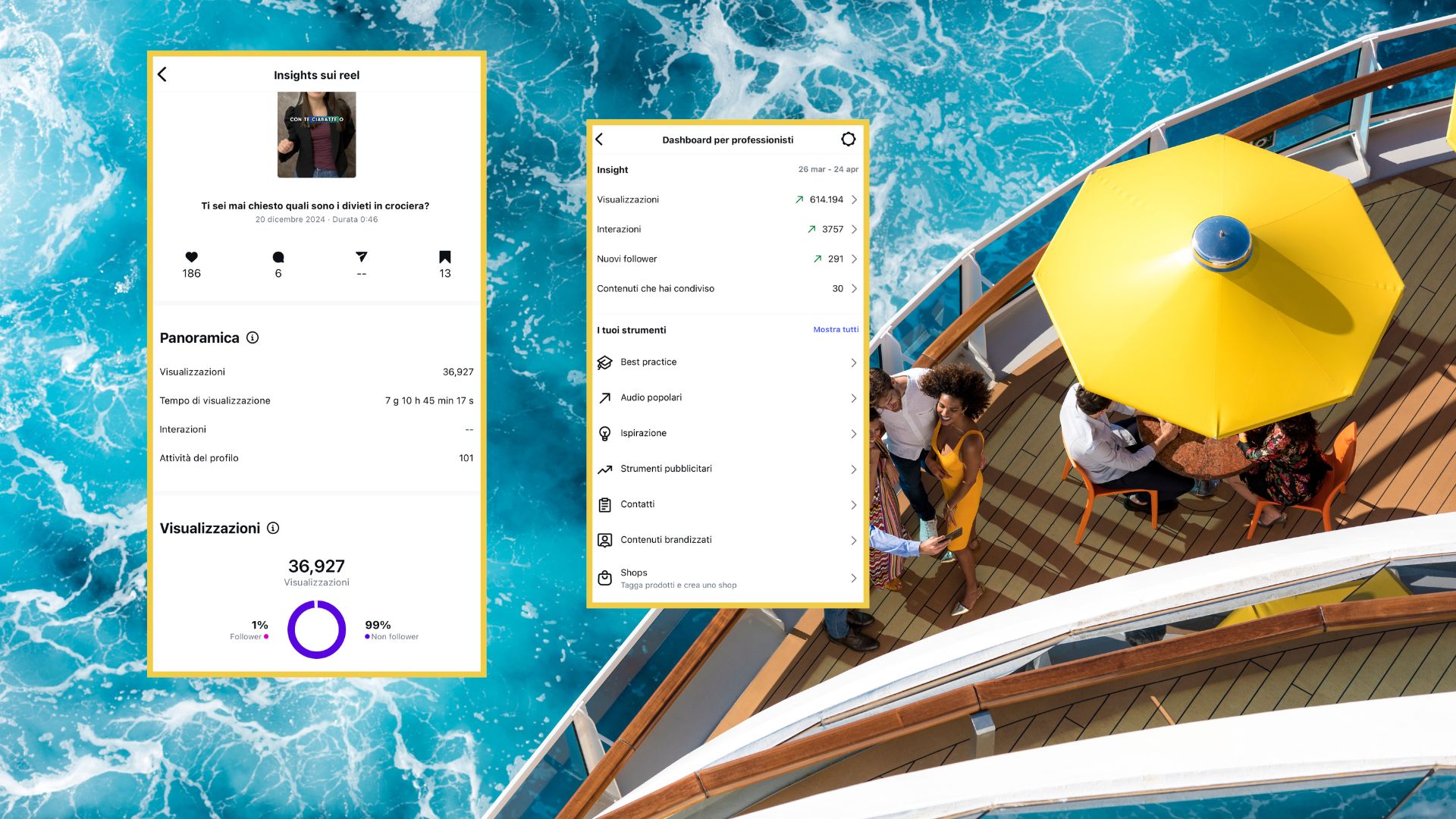Expand Interazioni 3757 row chevron

click(854, 229)
